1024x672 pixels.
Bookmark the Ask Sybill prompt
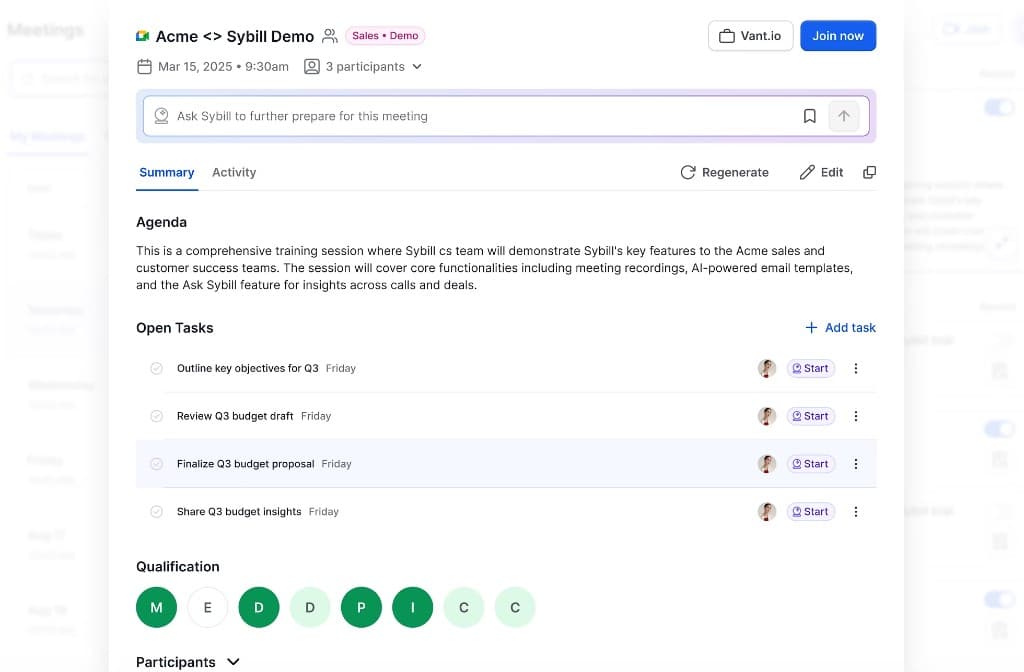[x=810, y=115]
